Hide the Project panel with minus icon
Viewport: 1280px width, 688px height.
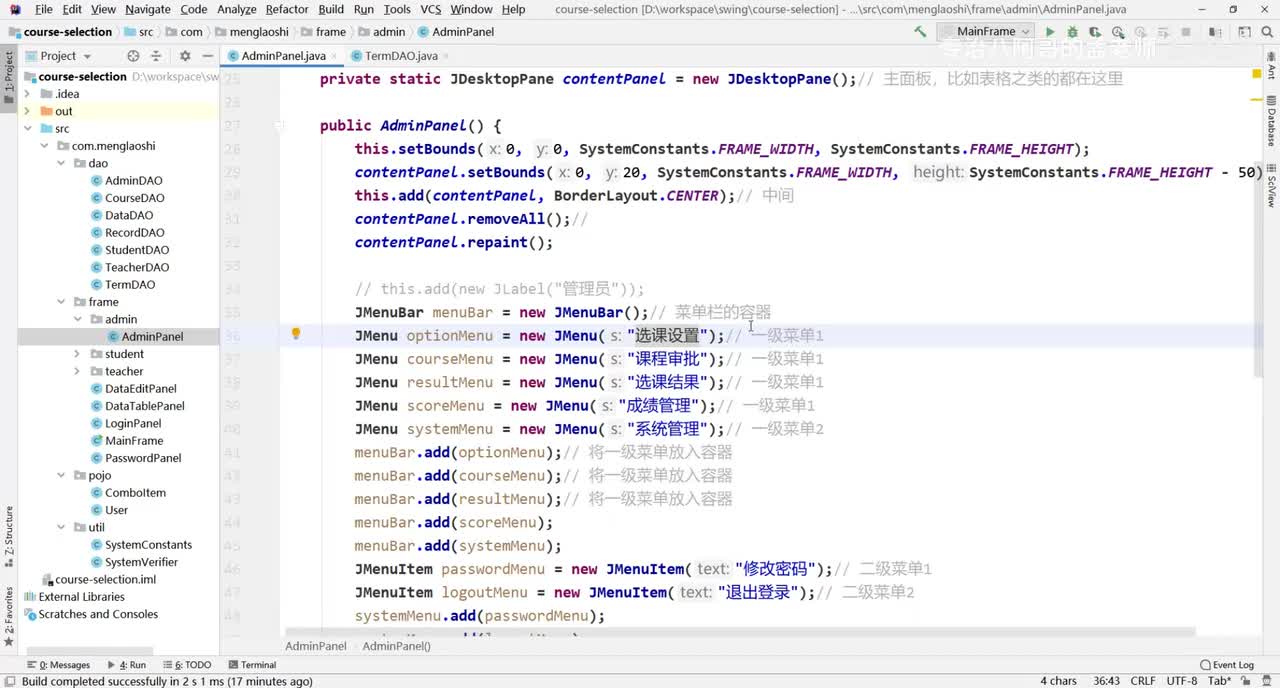pyautogui.click(x=207, y=56)
